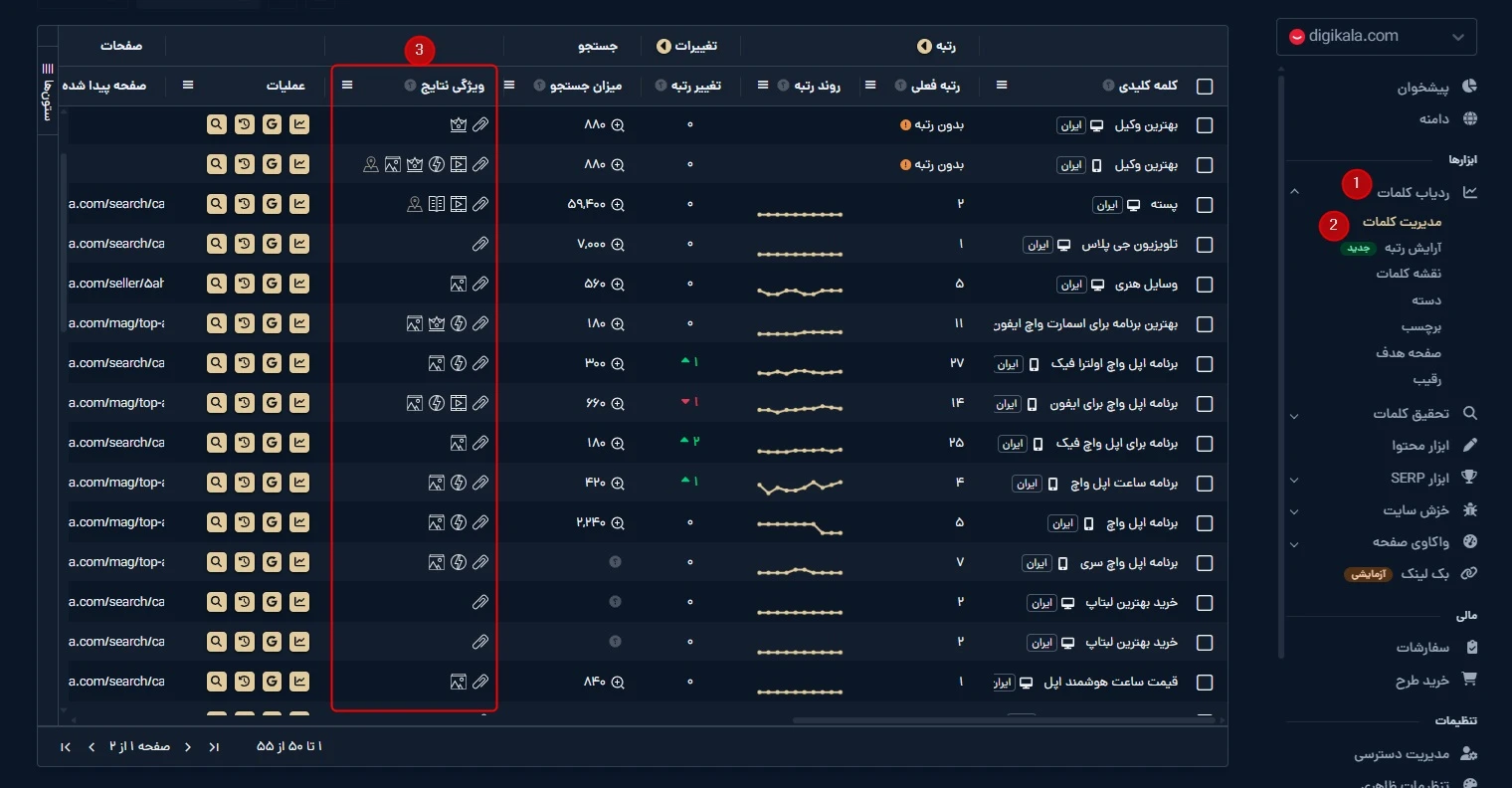Click magnifier action icon in وسایل هنری row
The width and height of the screenshot is (1512, 788).
pyautogui.click(x=216, y=284)
